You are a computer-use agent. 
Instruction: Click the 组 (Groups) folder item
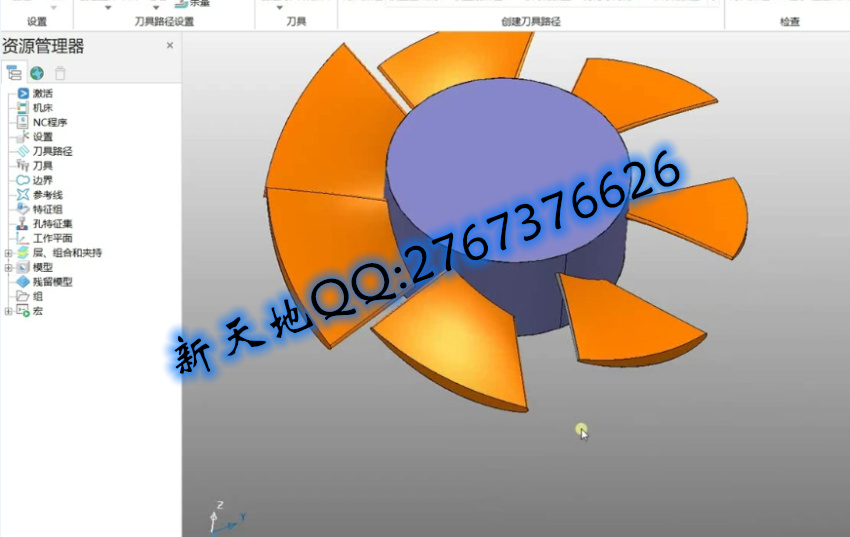pyautogui.click(x=37, y=296)
